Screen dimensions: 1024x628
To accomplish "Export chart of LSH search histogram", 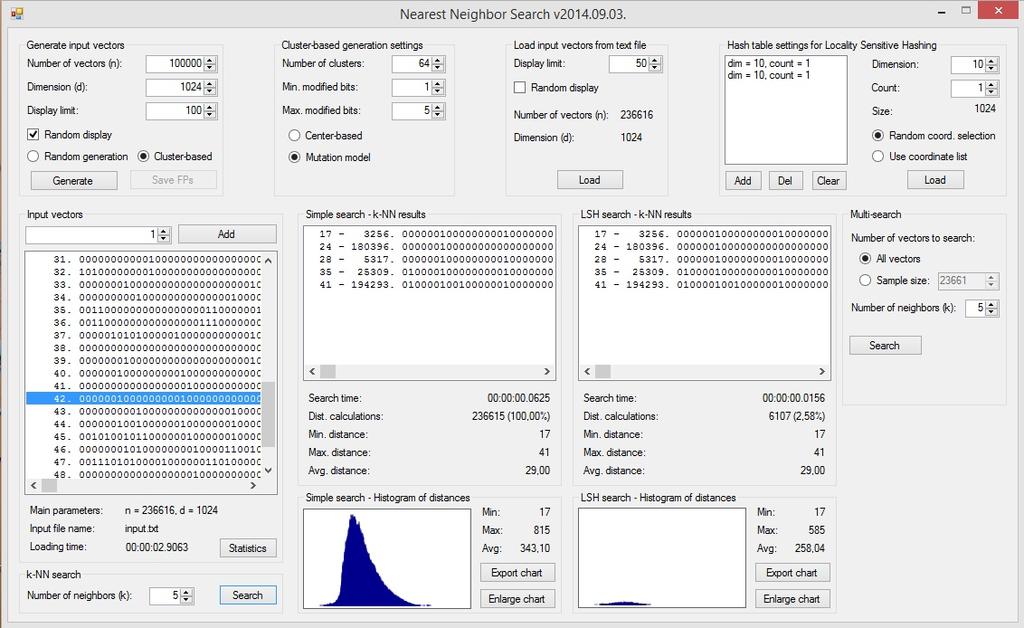I will (x=792, y=573).
